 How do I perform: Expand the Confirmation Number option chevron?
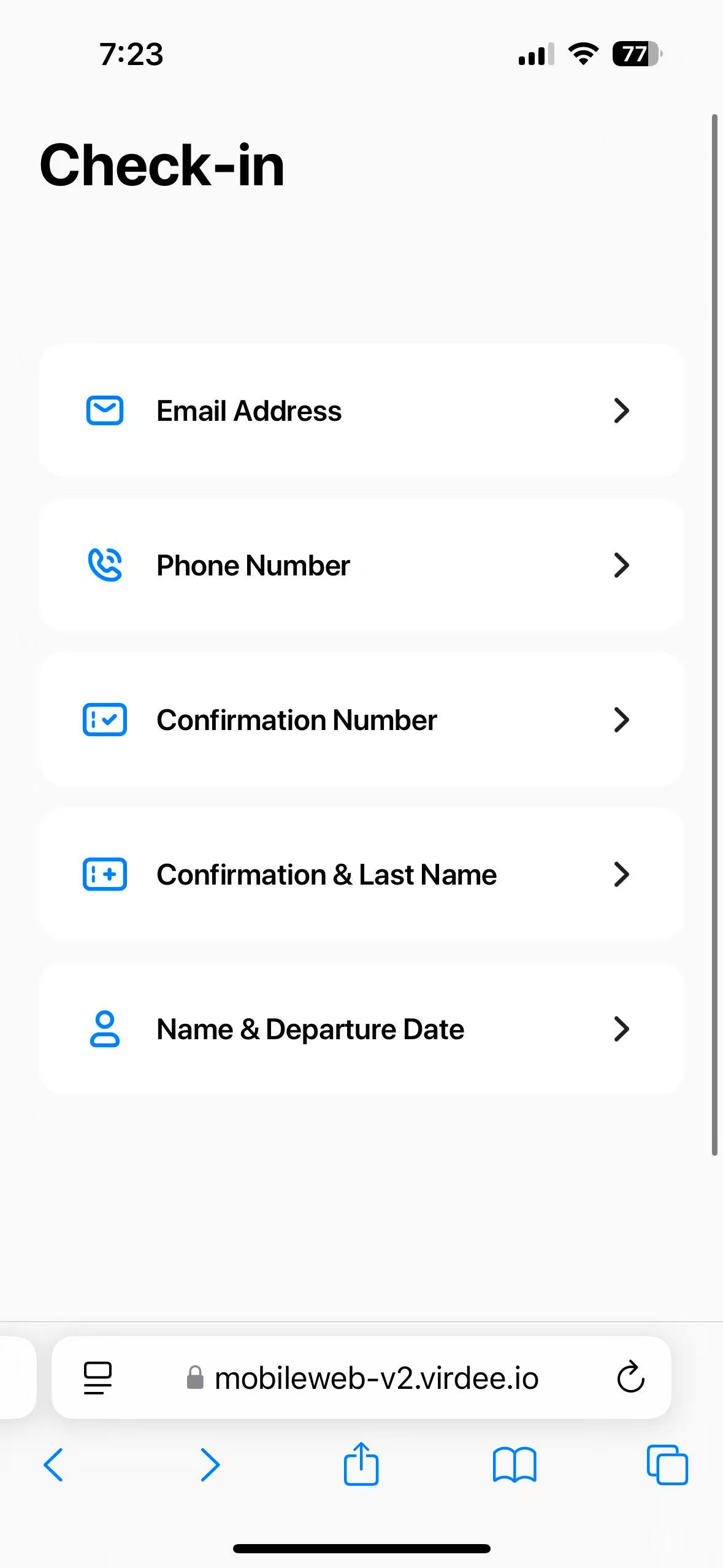[621, 720]
